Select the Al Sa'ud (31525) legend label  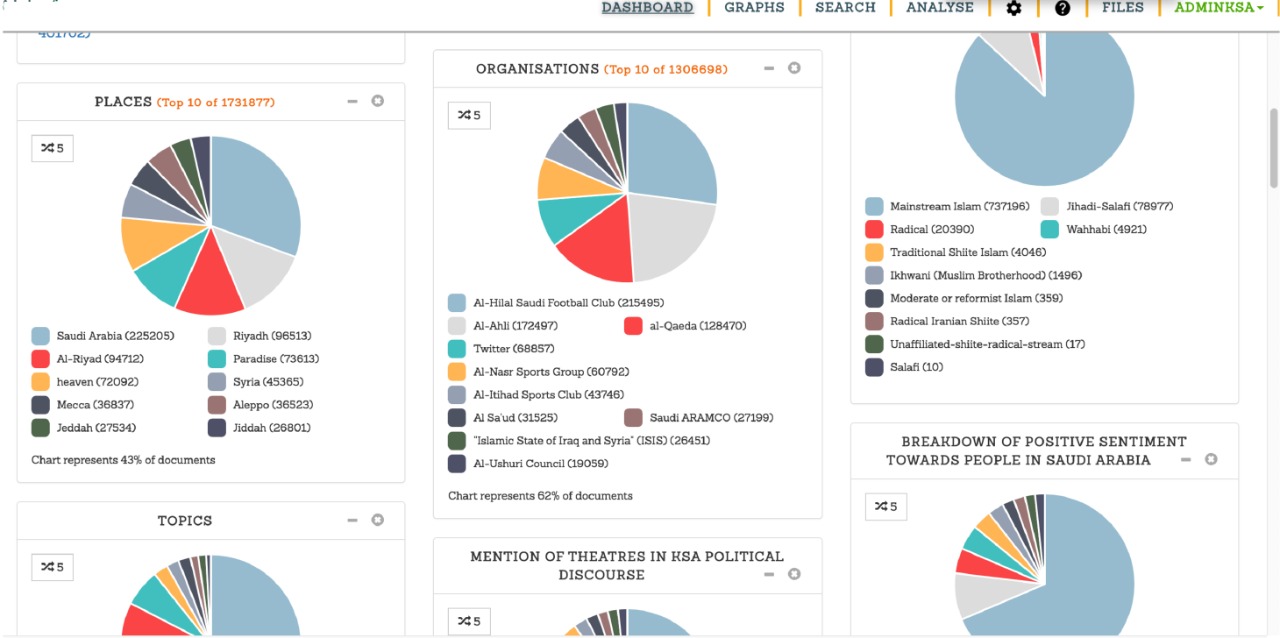(516, 418)
